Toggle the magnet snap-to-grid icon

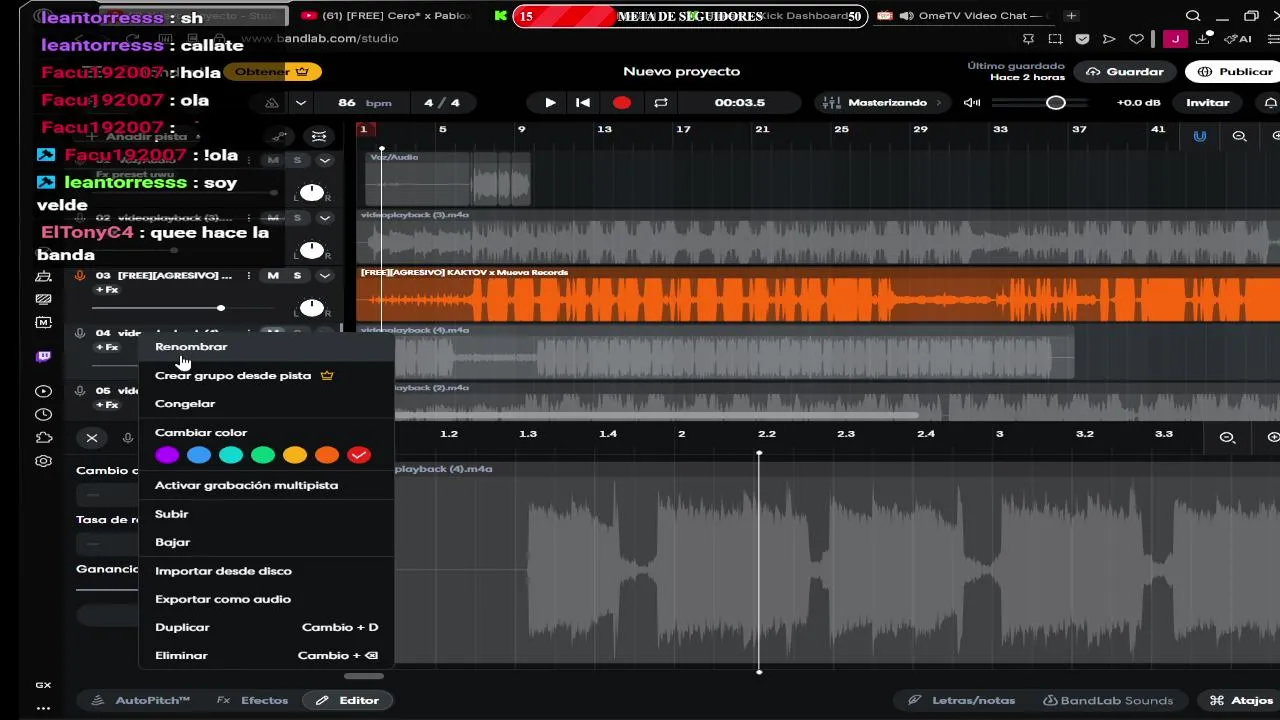click(1200, 136)
